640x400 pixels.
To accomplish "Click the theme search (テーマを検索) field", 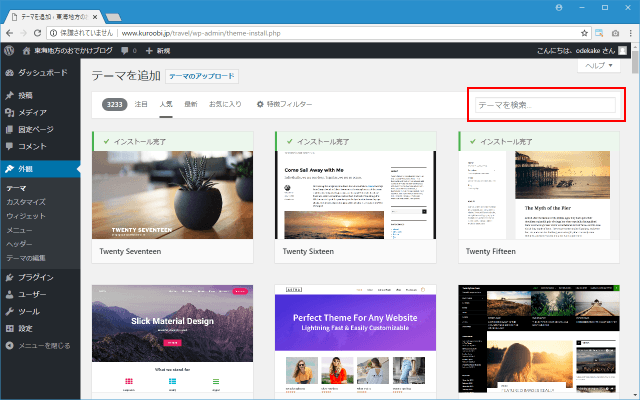I will coord(545,104).
